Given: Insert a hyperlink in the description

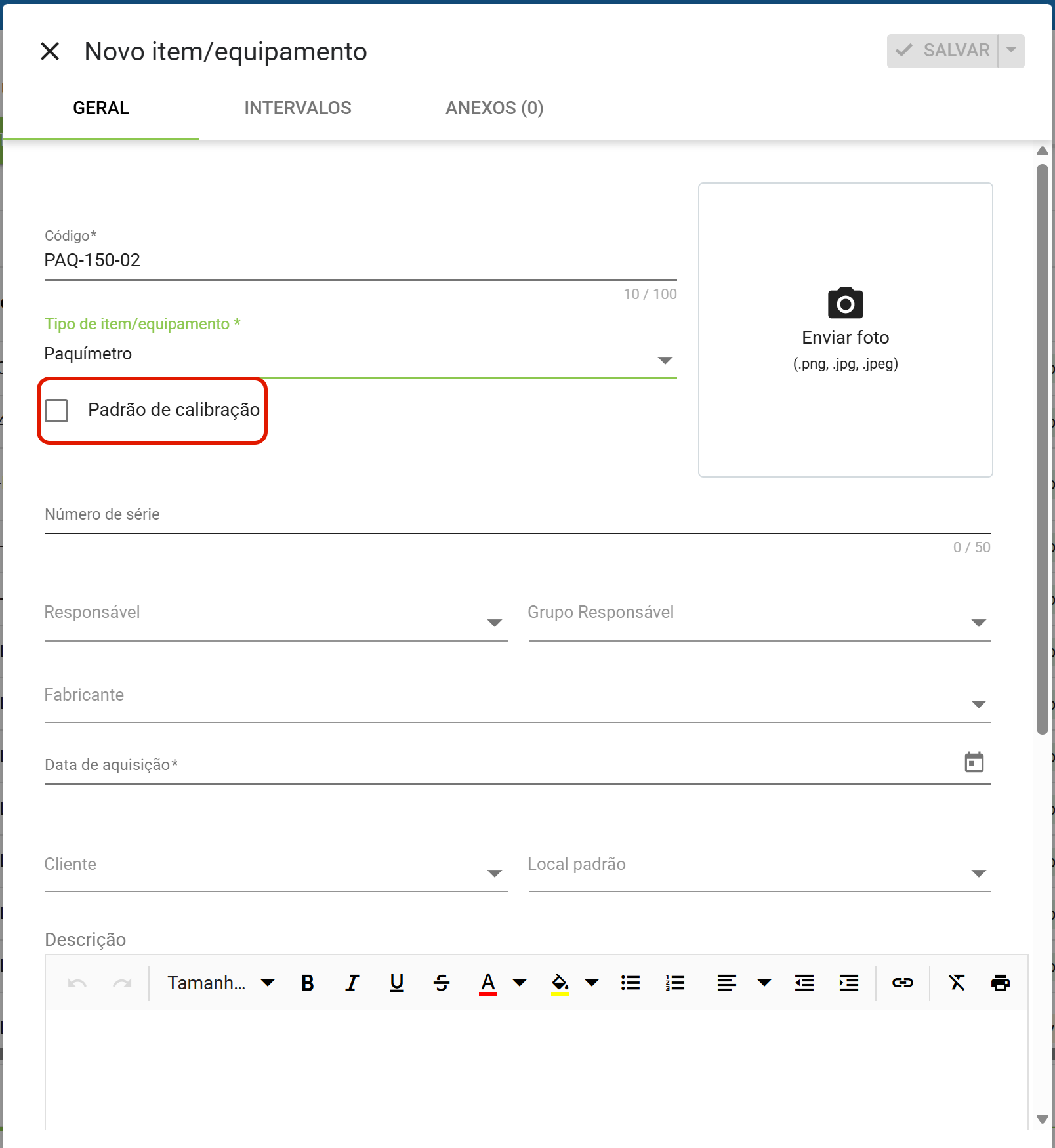Looking at the screenshot, I should [x=903, y=983].
